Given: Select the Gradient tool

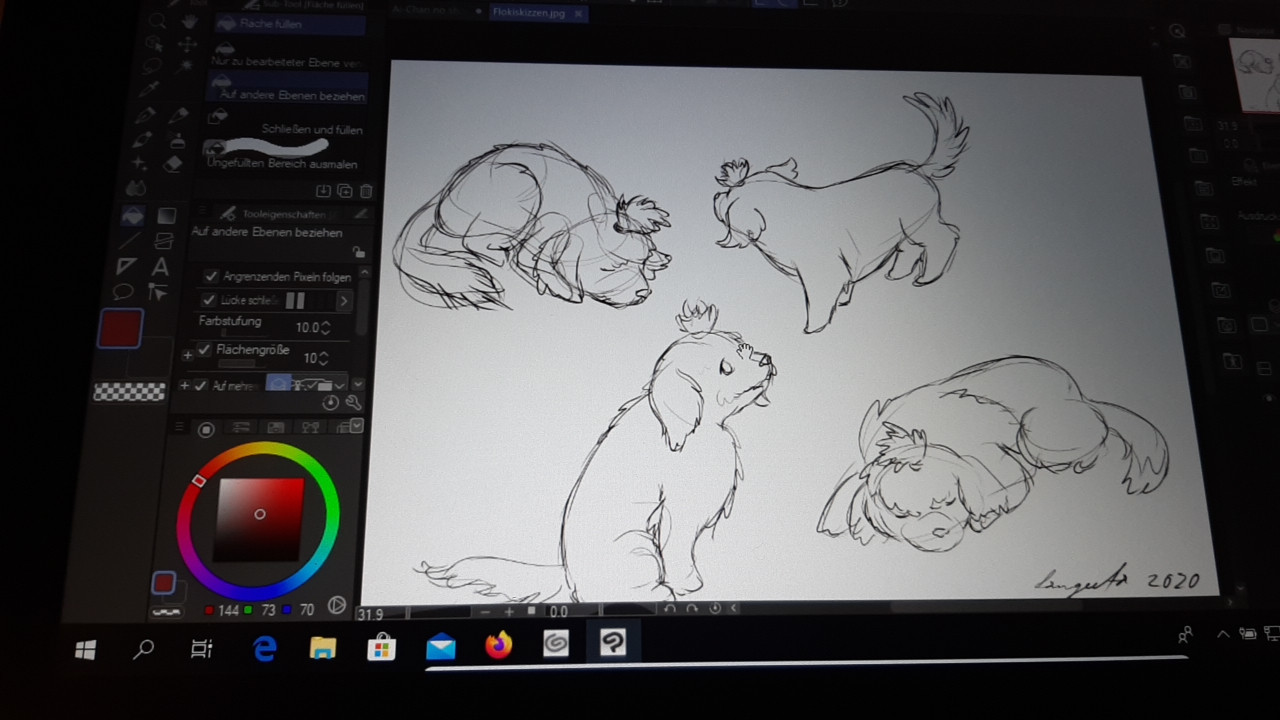Looking at the screenshot, I should (167, 216).
